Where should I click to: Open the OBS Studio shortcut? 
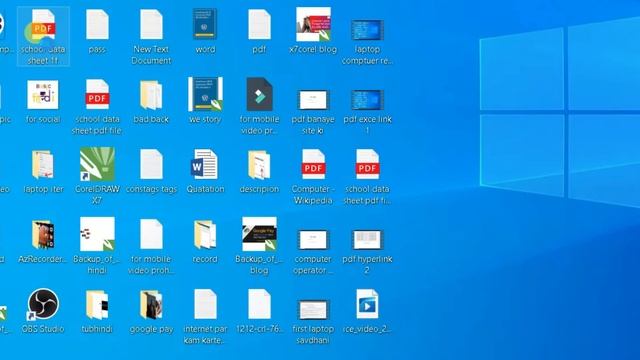click(43, 304)
